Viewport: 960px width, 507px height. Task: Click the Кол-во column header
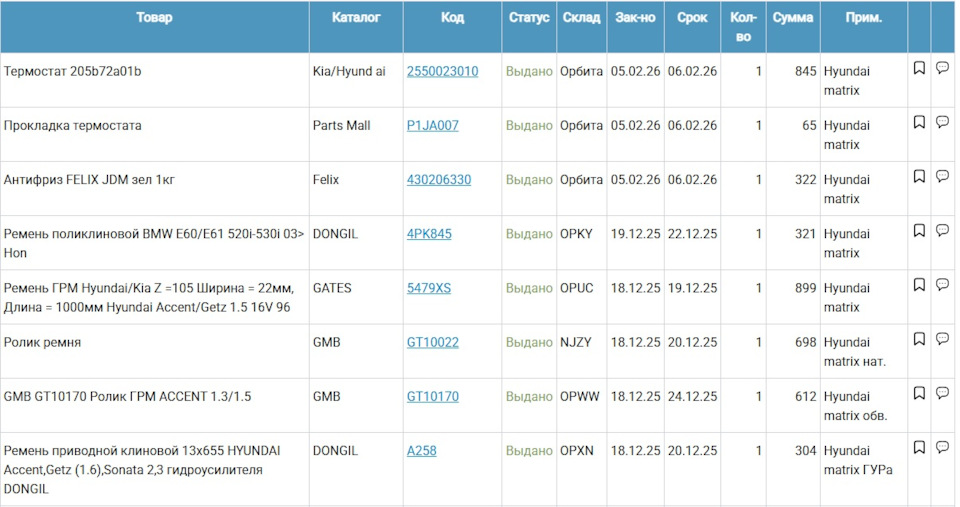tap(743, 27)
